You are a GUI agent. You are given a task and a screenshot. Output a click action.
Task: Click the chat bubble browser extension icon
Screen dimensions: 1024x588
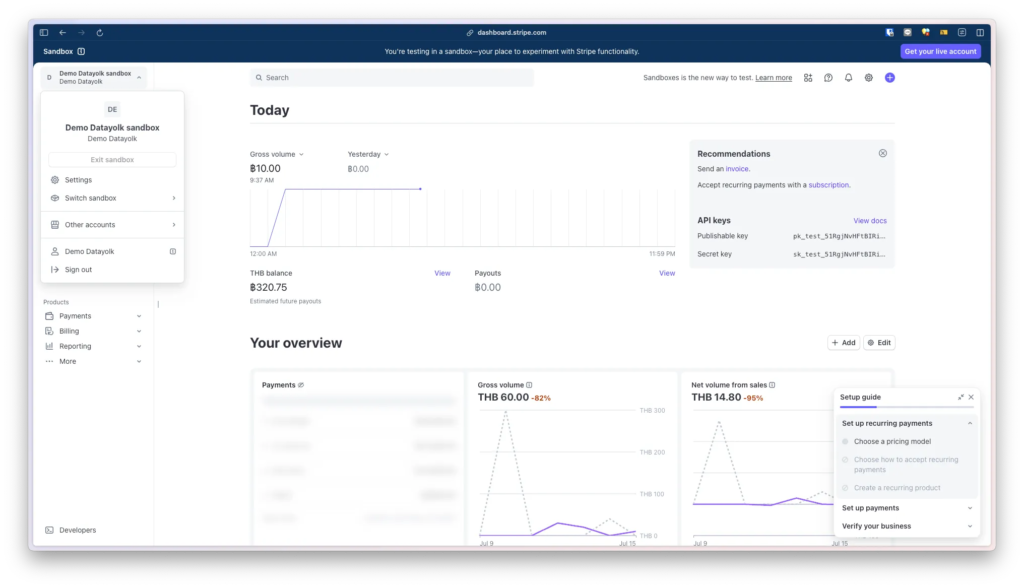tap(907, 32)
